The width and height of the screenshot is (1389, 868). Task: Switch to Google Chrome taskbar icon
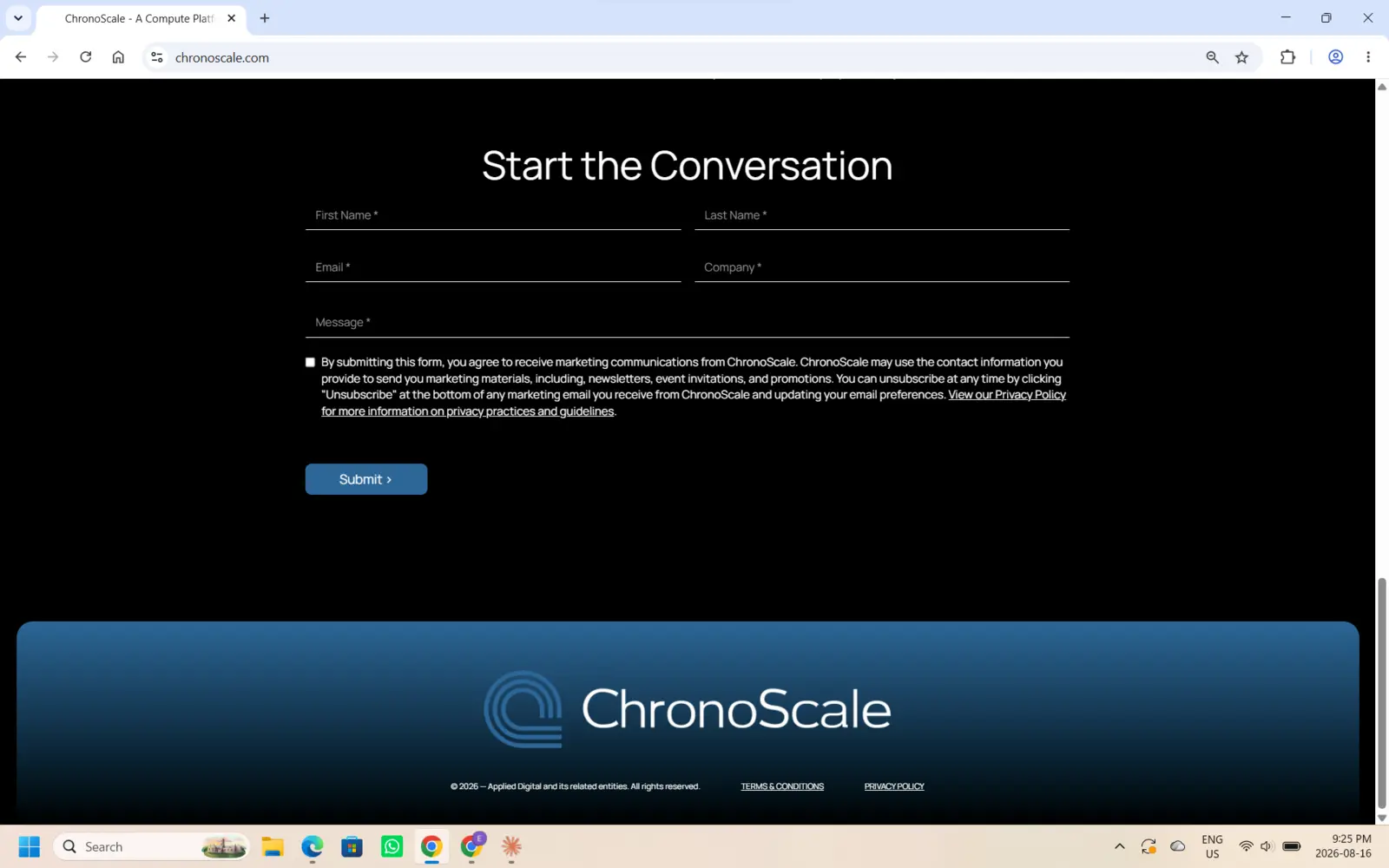point(431,846)
